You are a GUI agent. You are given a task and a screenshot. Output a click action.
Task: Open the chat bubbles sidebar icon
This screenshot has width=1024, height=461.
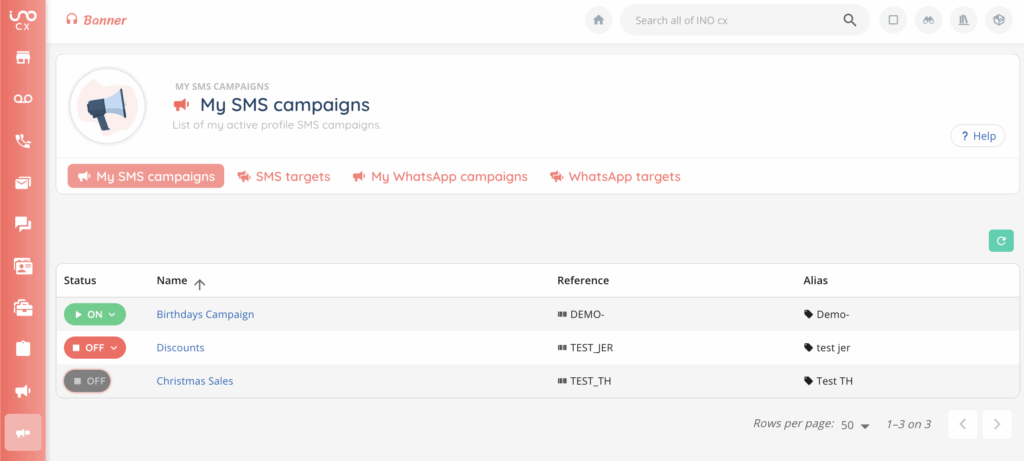click(x=22, y=224)
